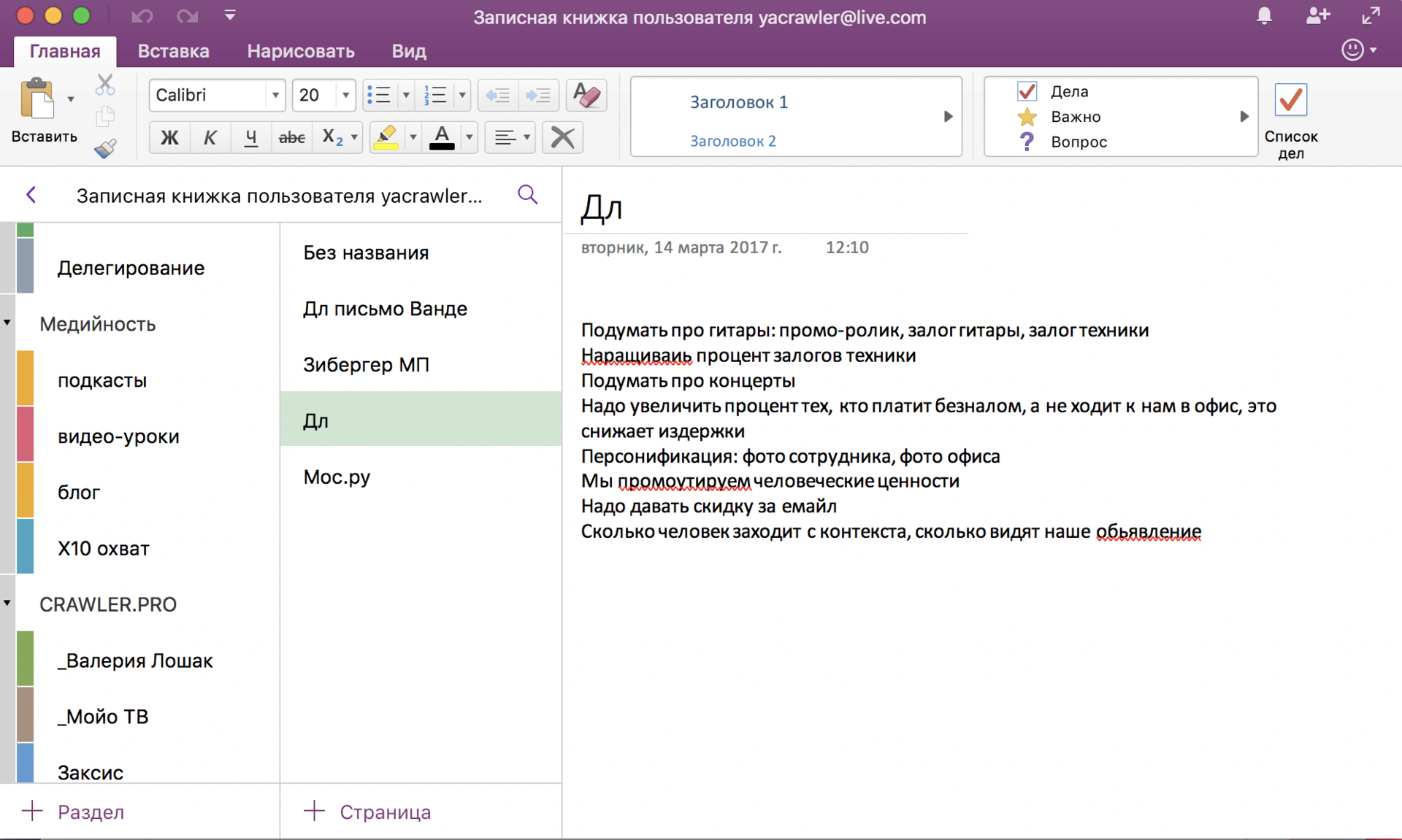Open the text alignment menu
The image size is (1402, 840).
pos(510,137)
